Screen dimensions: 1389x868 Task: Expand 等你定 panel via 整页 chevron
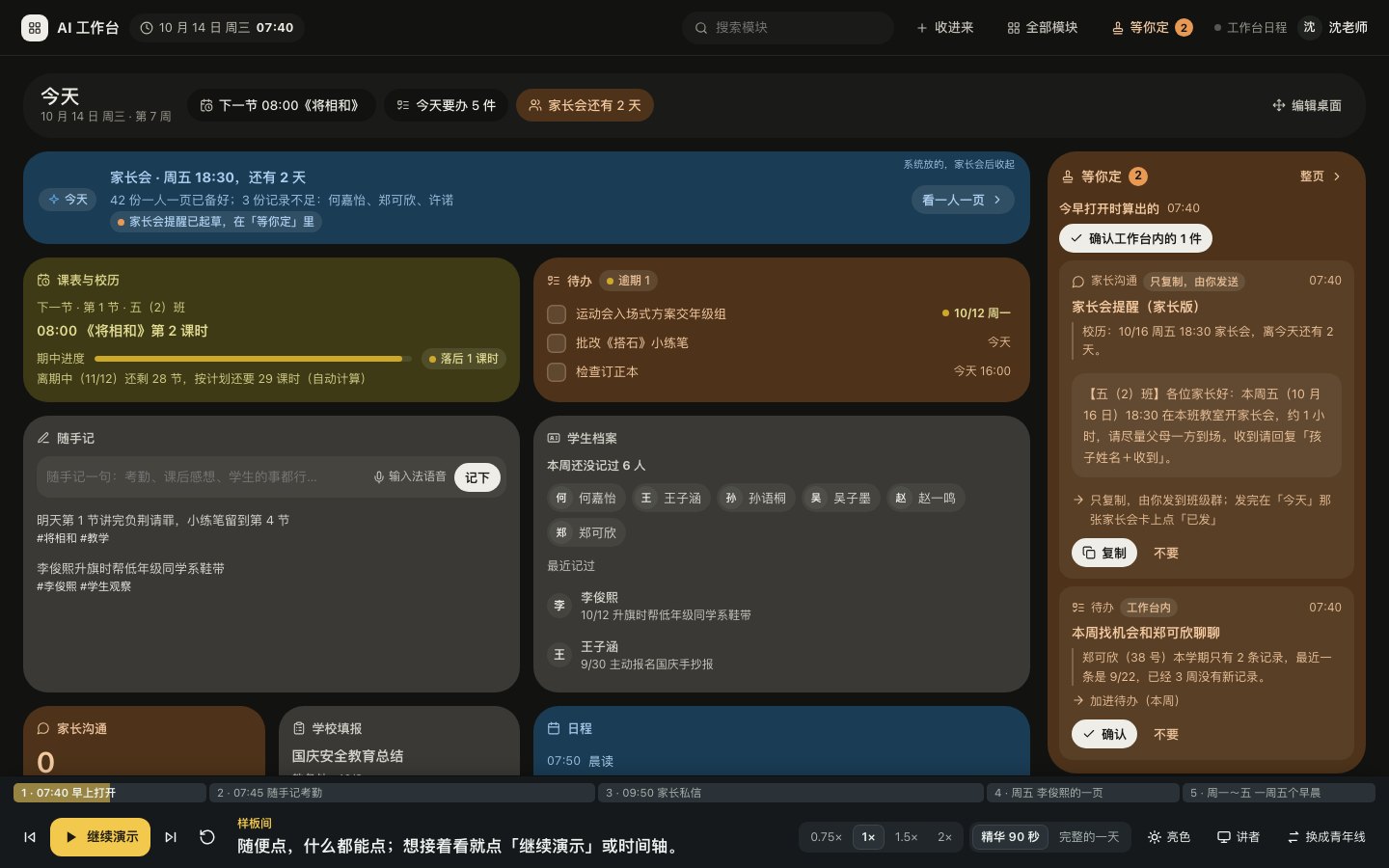point(1321,176)
